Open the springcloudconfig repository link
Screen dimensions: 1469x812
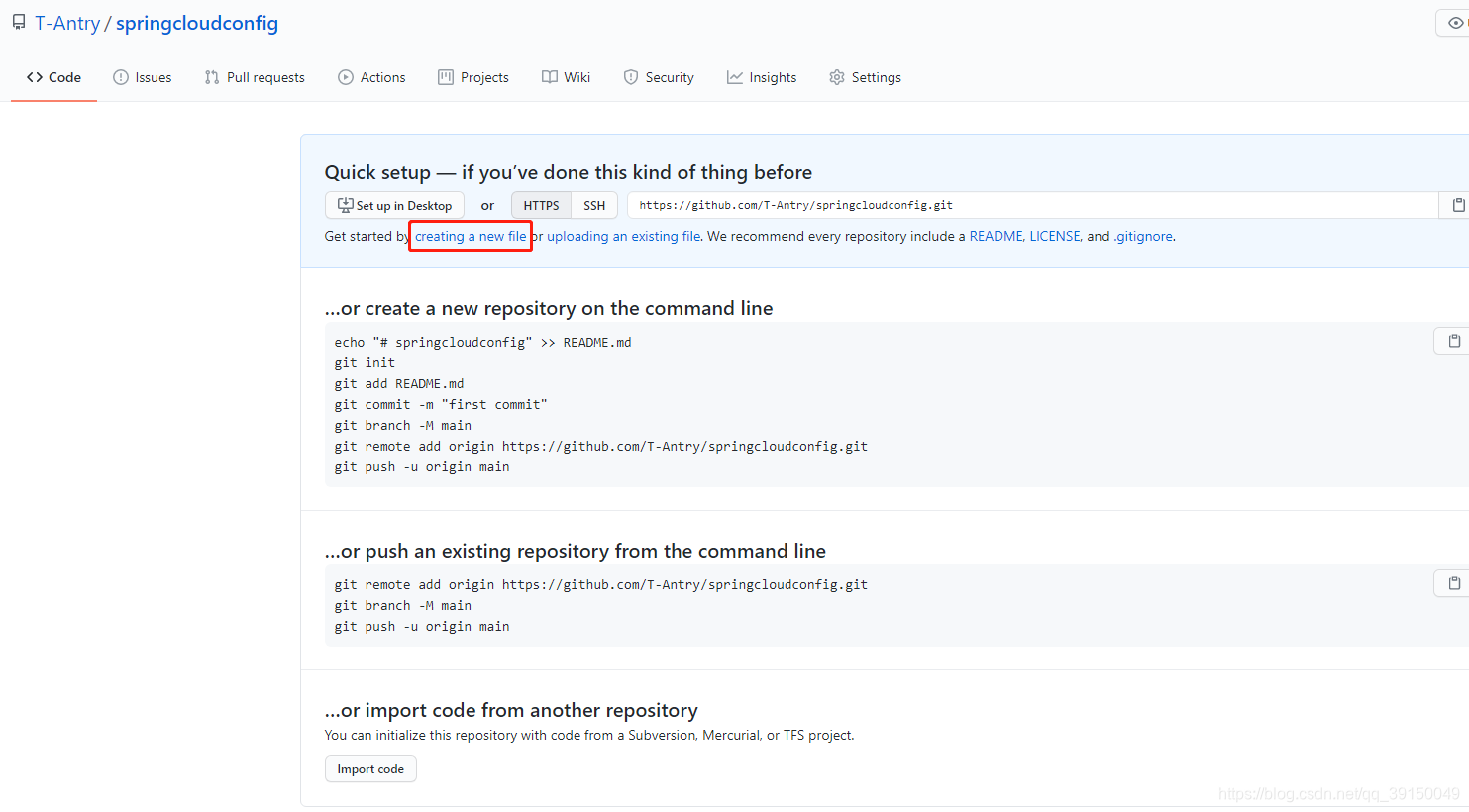[x=197, y=23]
